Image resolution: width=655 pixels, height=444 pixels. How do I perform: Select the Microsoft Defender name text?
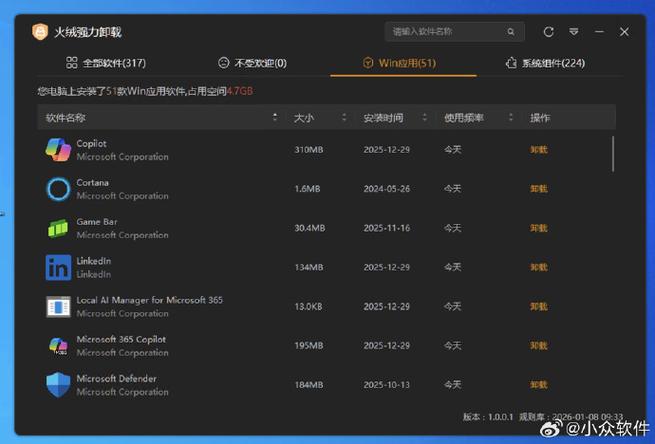pos(117,378)
